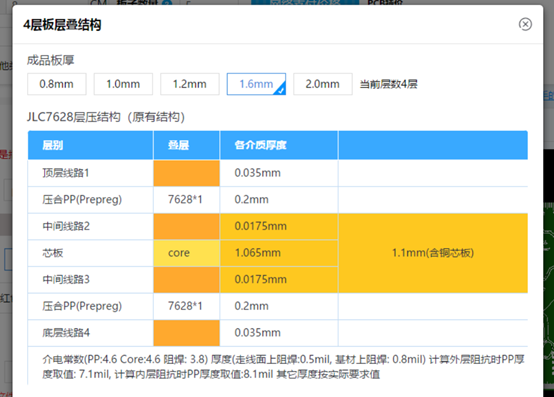Click the 1.065mm core thickness value

coord(258,253)
